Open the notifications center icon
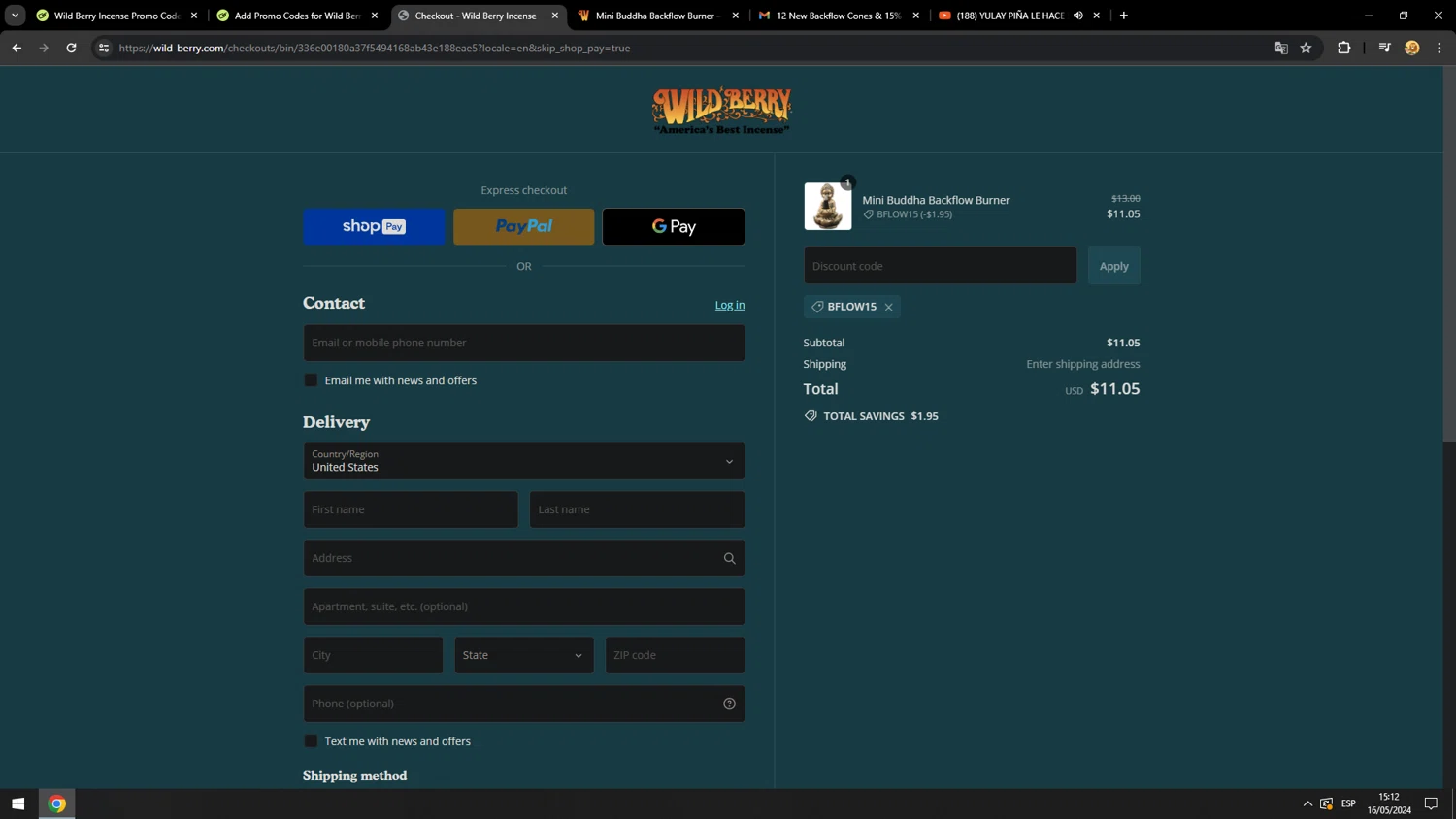The height and width of the screenshot is (819, 1456). [x=1431, y=803]
